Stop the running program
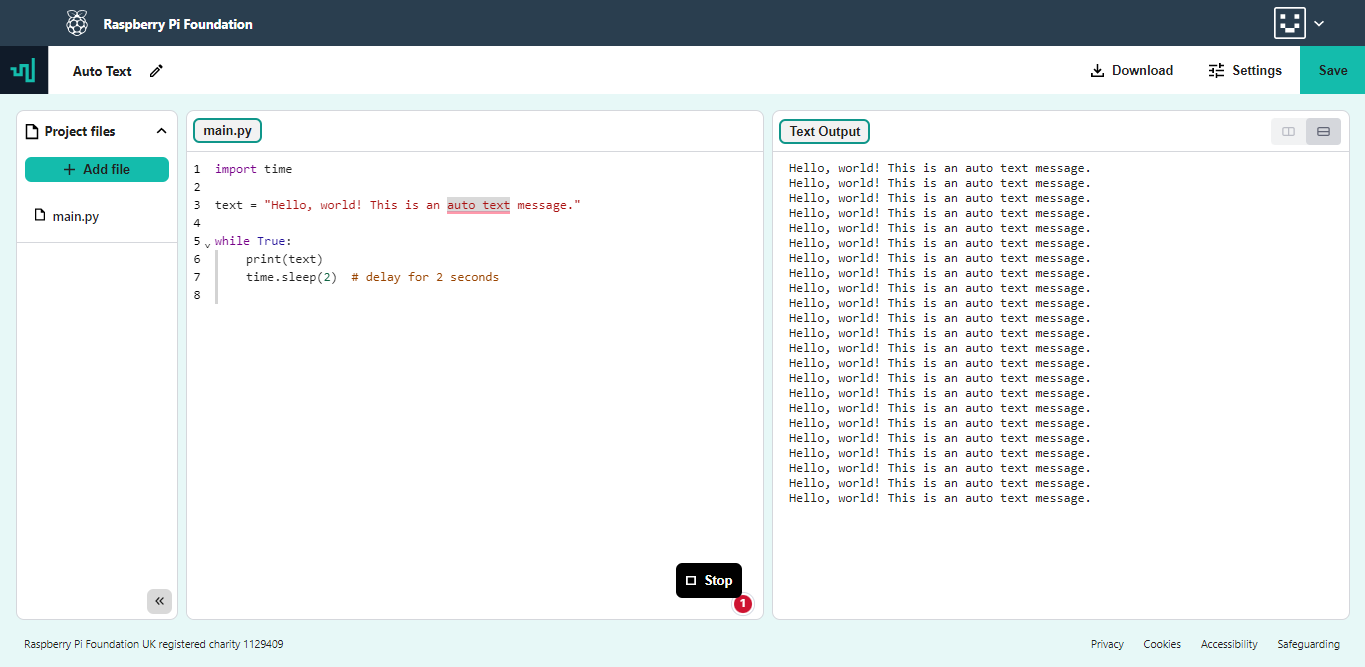1365x667 pixels. [709, 580]
